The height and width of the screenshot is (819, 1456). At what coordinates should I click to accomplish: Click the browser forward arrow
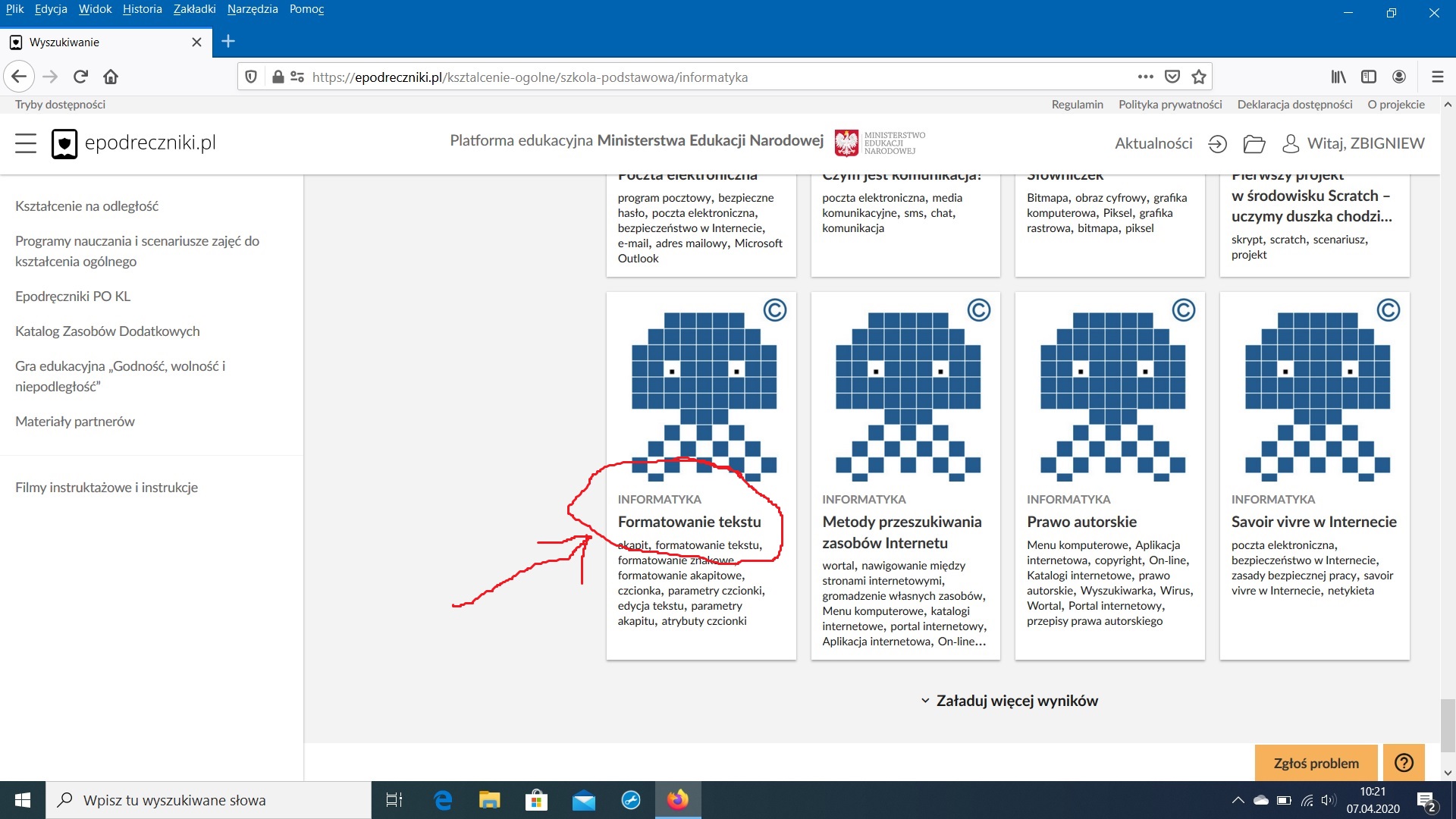coord(50,77)
